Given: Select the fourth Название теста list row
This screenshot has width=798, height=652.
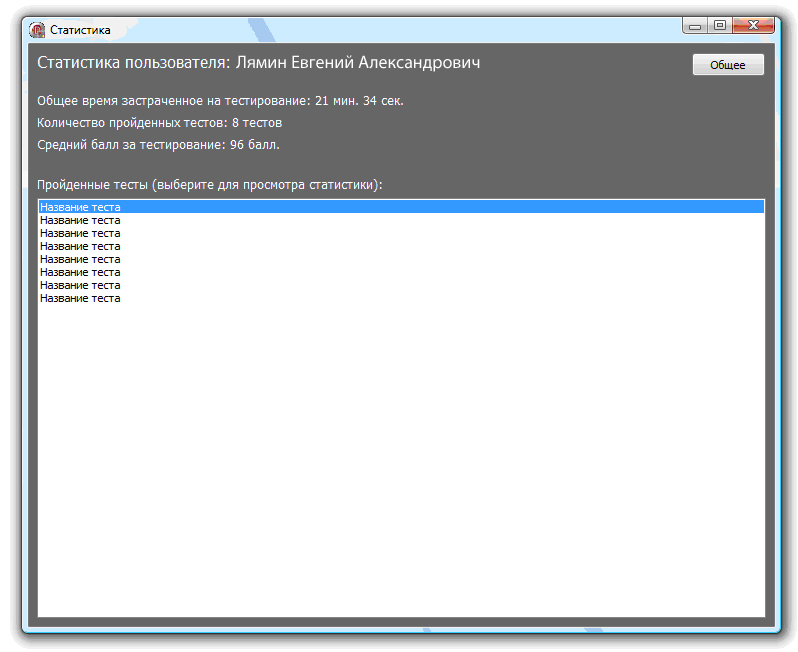Looking at the screenshot, I should pyautogui.click(x=401, y=246).
